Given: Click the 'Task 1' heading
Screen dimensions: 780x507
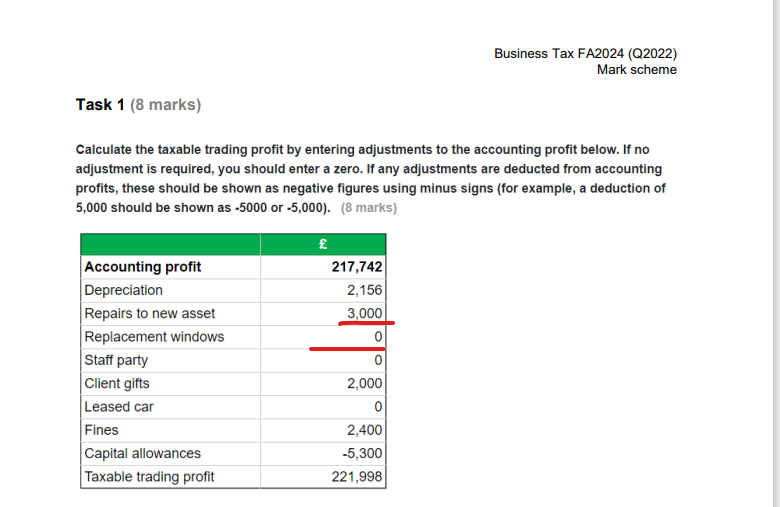Looking at the screenshot, I should pyautogui.click(x=100, y=105).
